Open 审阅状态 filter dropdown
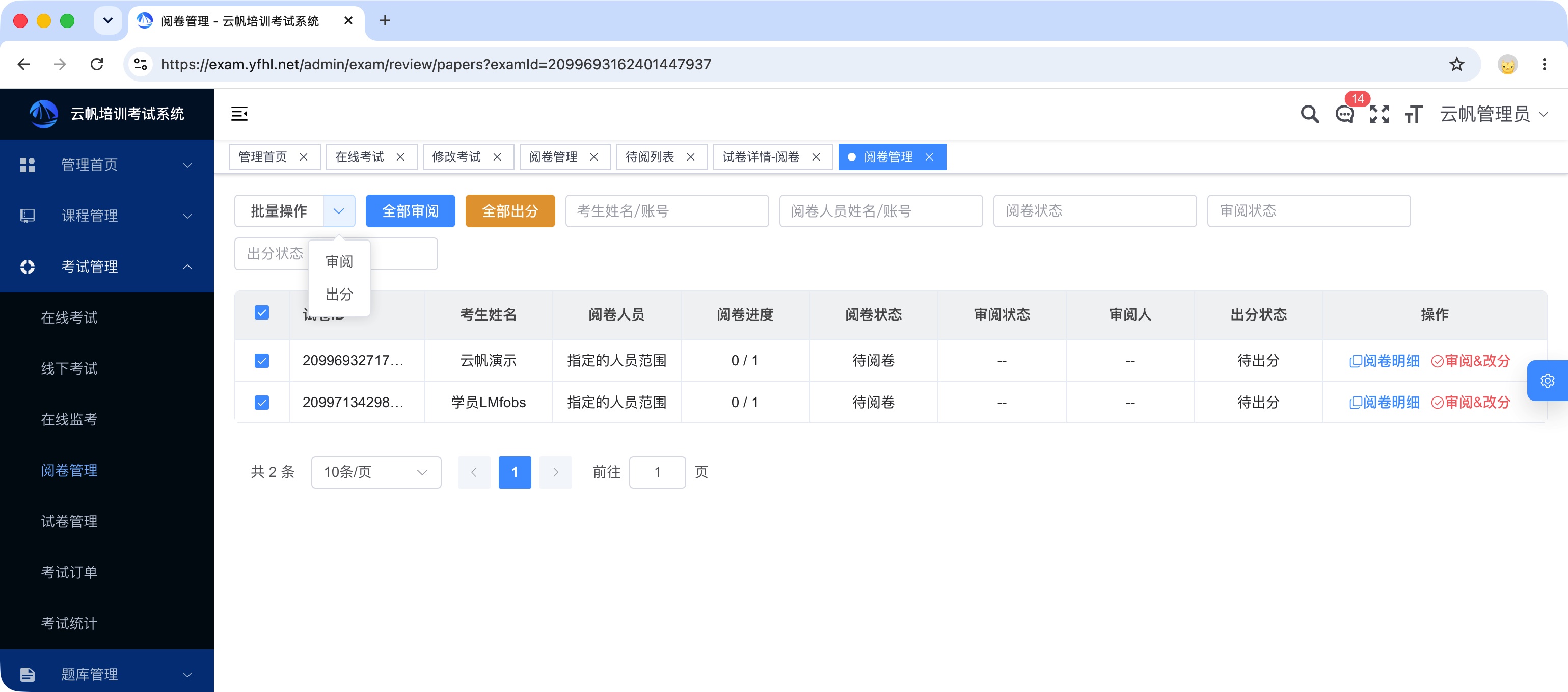Image resolution: width=1568 pixels, height=692 pixels. 1309,211
